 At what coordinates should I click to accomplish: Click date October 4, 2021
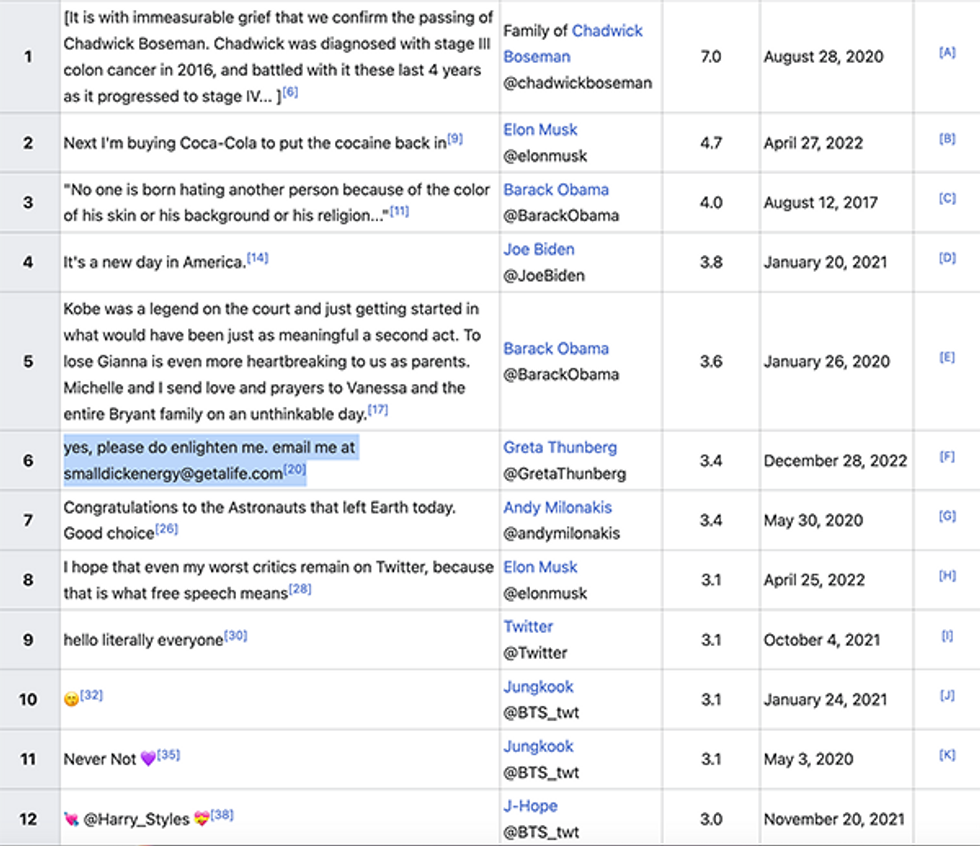[x=822, y=640]
